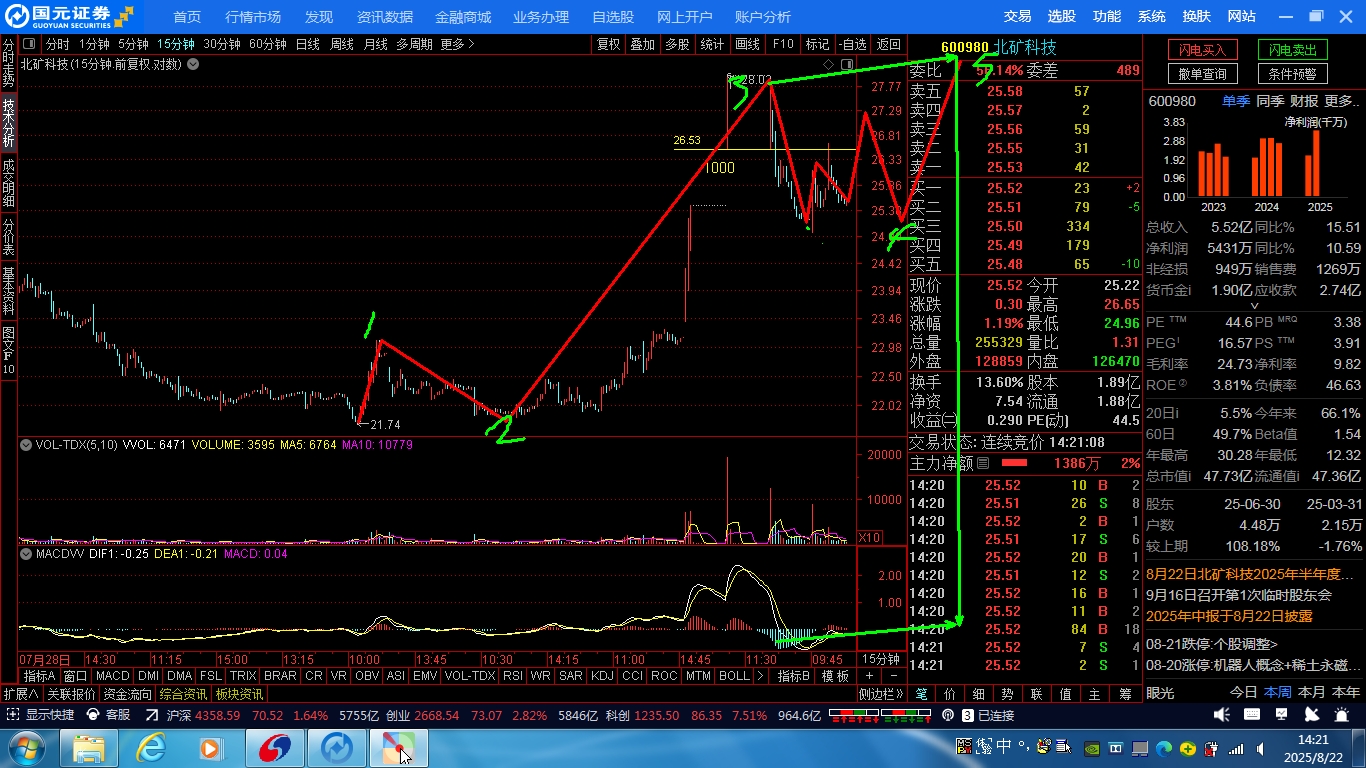The width and height of the screenshot is (1366, 768).
Task: Expand chevron below financial data rows
Action: pos(1254,307)
